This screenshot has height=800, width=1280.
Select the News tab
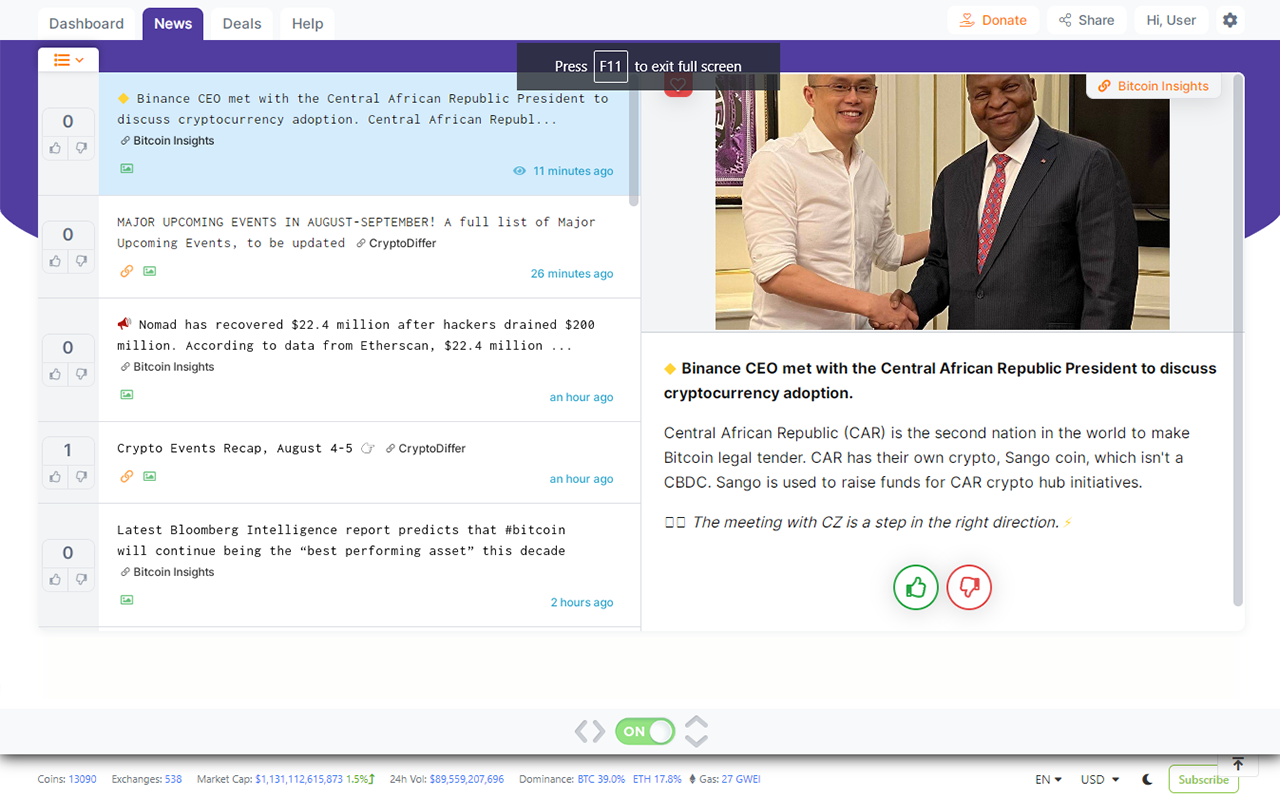173,23
